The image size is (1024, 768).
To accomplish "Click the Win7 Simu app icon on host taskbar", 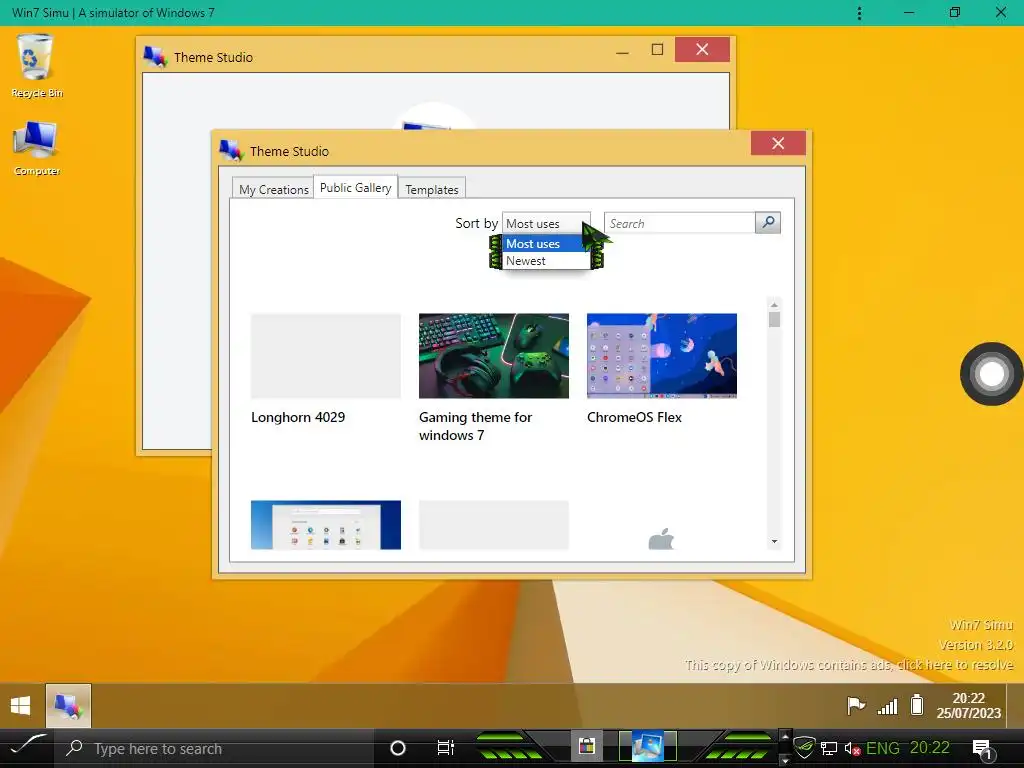I will [647, 747].
